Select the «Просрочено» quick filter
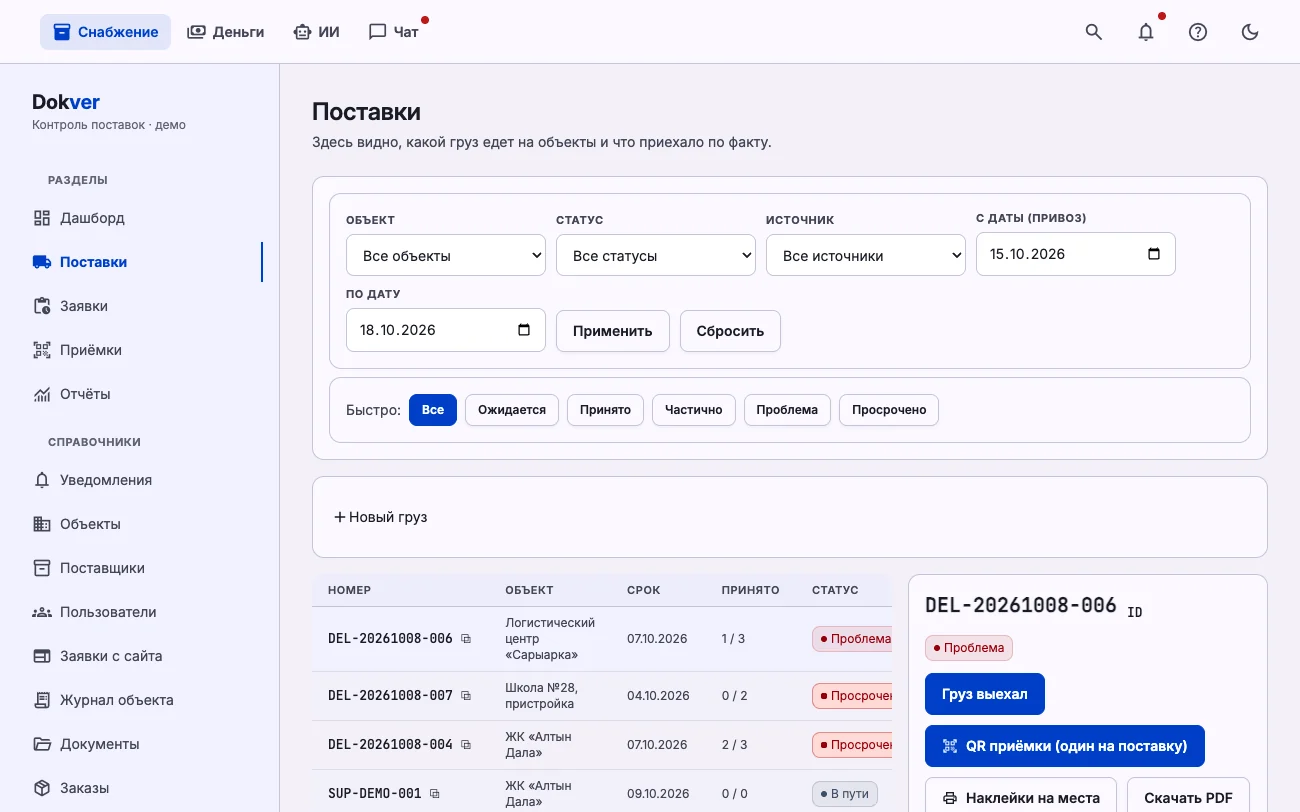 (889, 410)
